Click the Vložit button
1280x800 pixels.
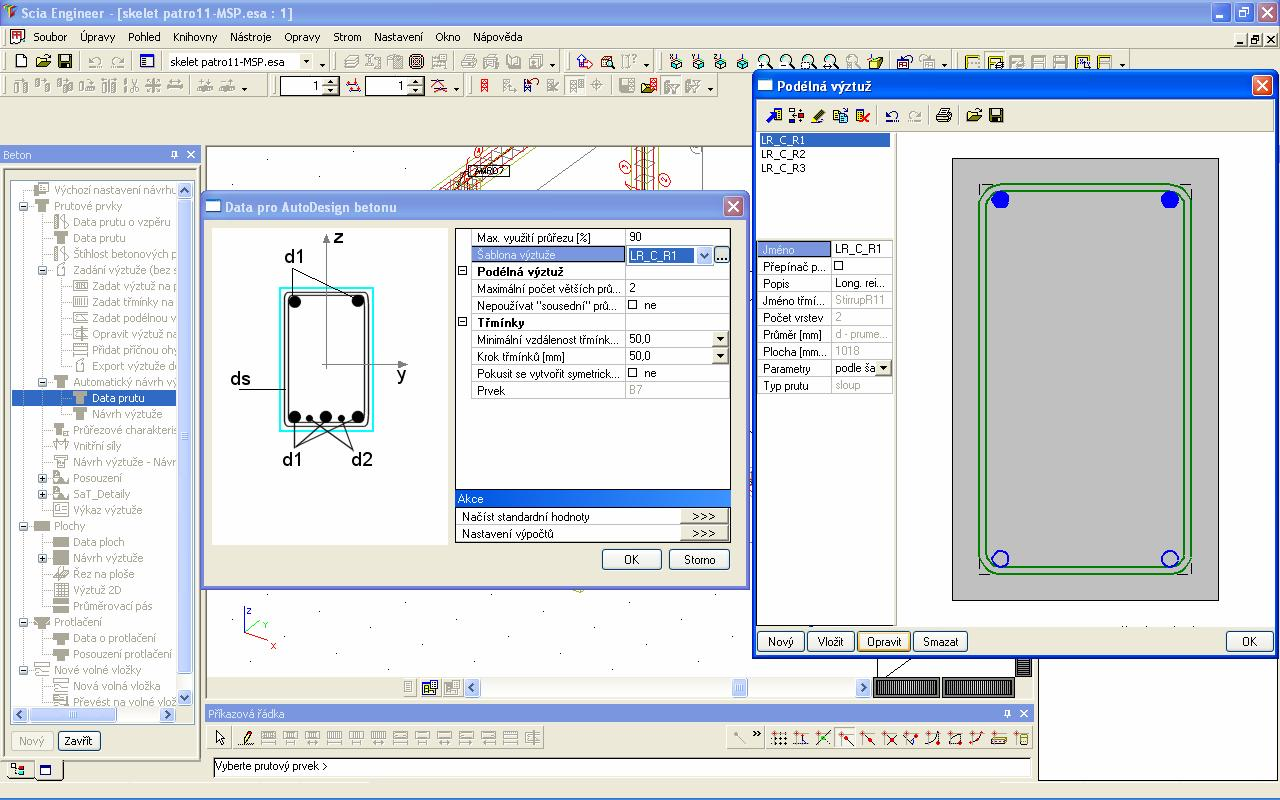click(x=831, y=642)
